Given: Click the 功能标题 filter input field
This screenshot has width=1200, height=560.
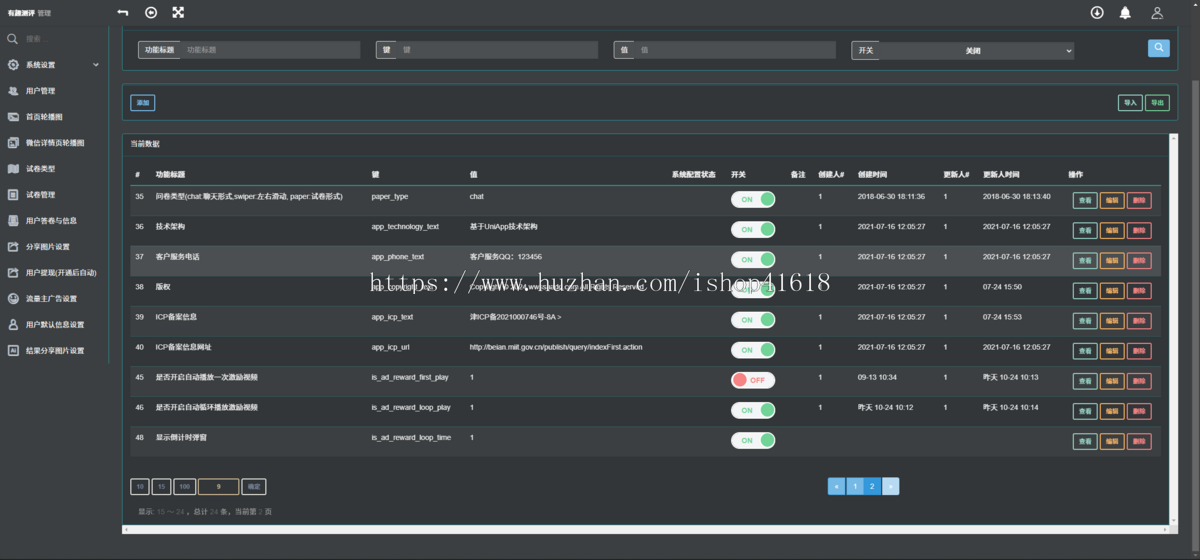Looking at the screenshot, I should tap(270, 50).
